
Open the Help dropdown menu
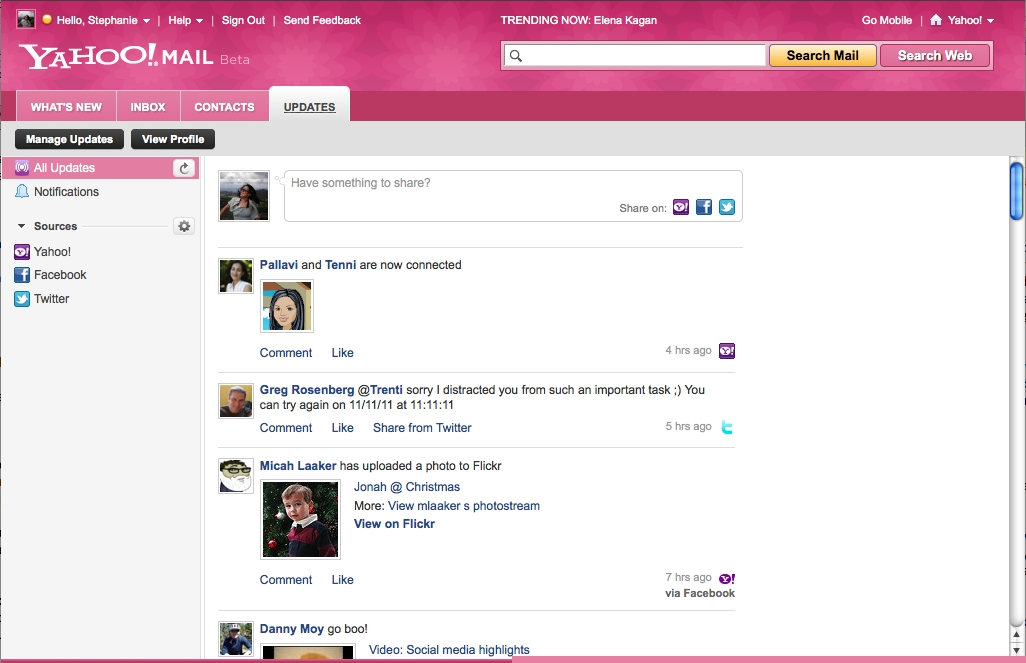pos(185,20)
